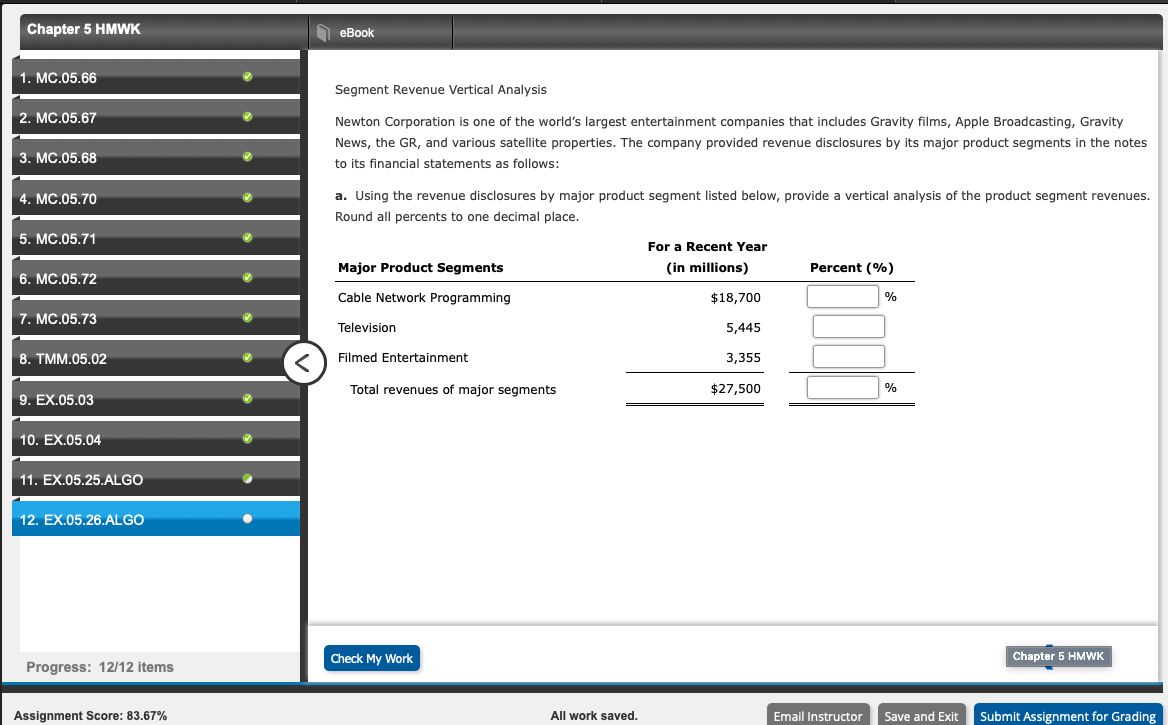Image resolution: width=1168 pixels, height=725 pixels.
Task: Open question 1. MC.05.66
Action: coord(156,77)
